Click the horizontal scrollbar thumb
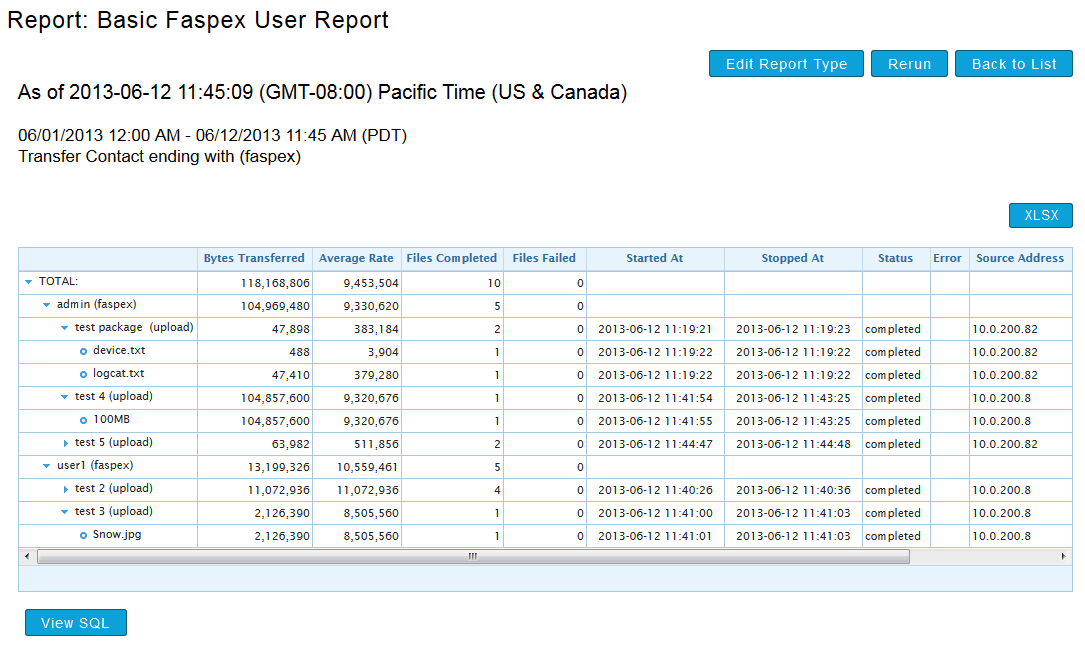Viewport: 1085px width, 661px height. pyautogui.click(x=472, y=556)
